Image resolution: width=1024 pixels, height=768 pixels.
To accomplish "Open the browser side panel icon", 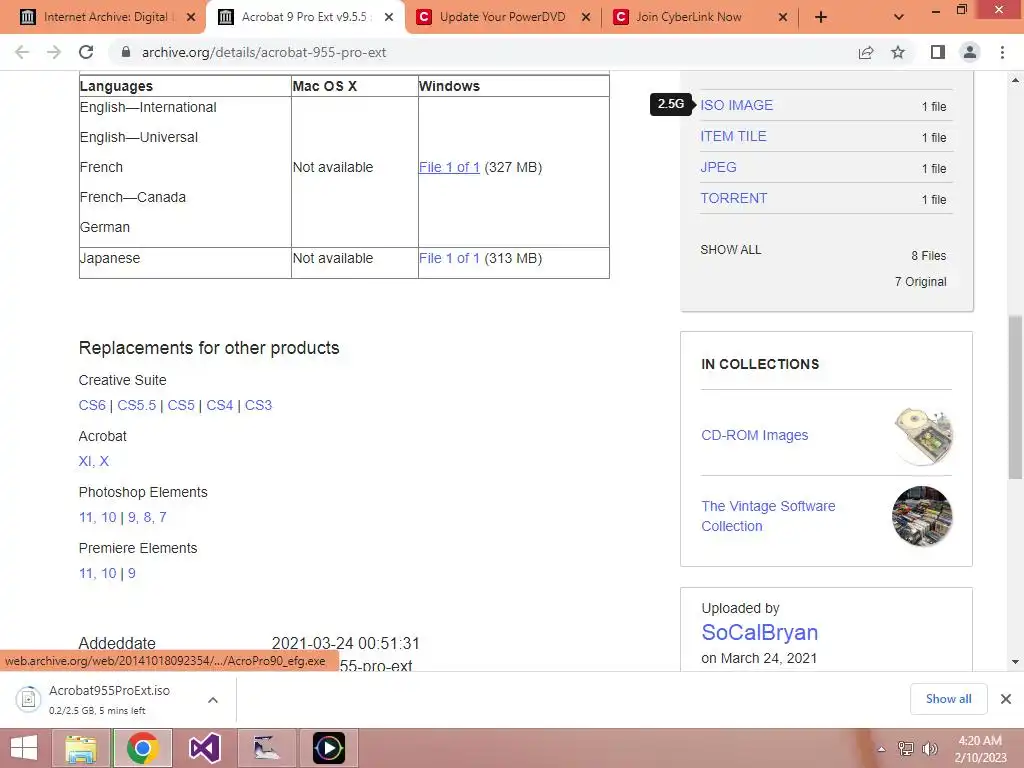I will coord(938,52).
